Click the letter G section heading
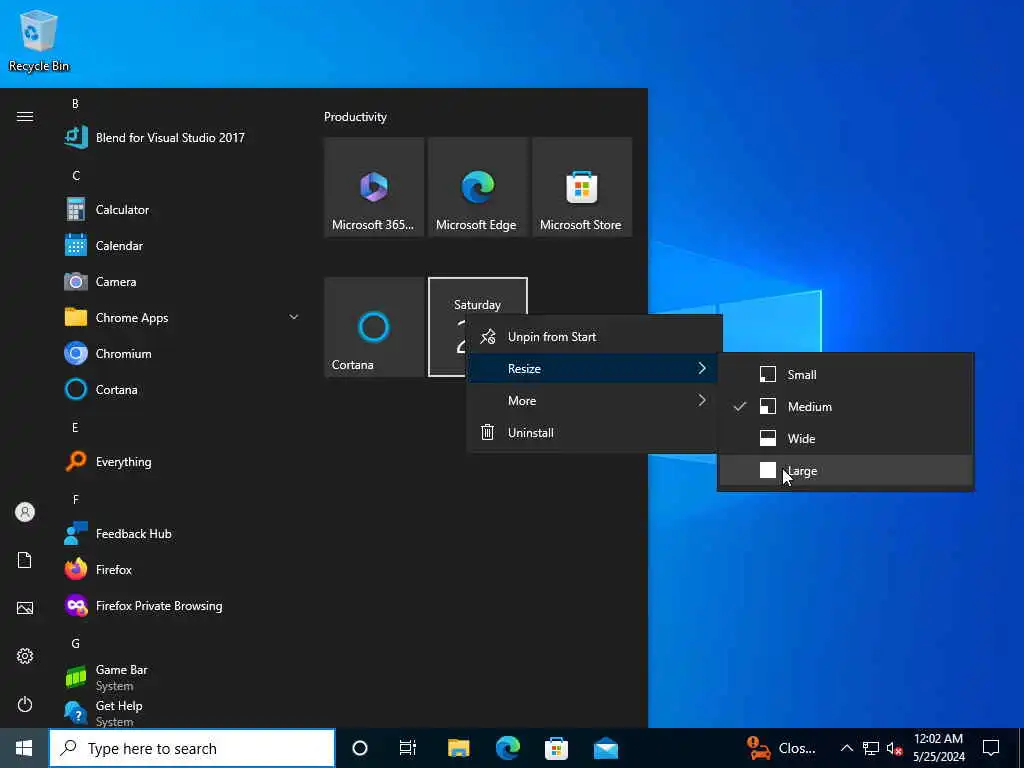The height and width of the screenshot is (768, 1024). [76, 643]
